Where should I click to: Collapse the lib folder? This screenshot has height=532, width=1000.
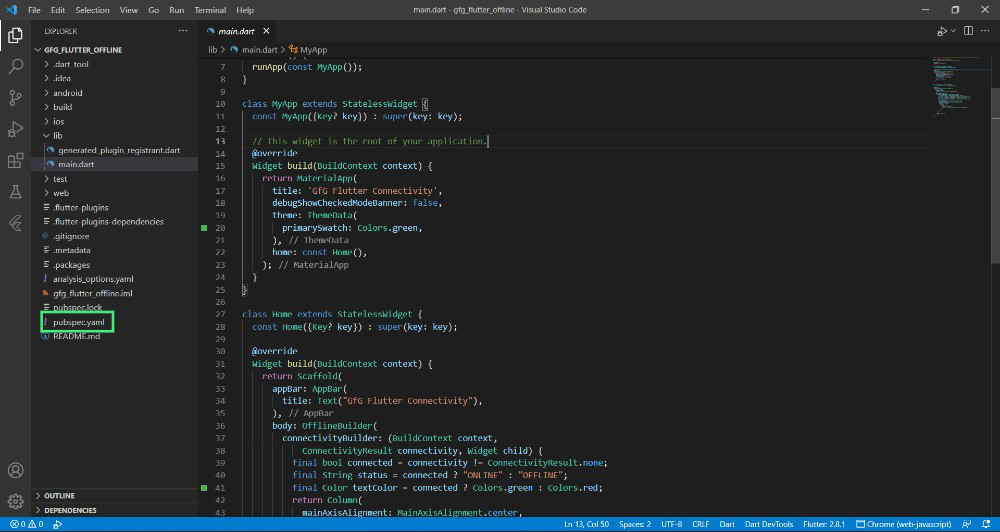57,135
